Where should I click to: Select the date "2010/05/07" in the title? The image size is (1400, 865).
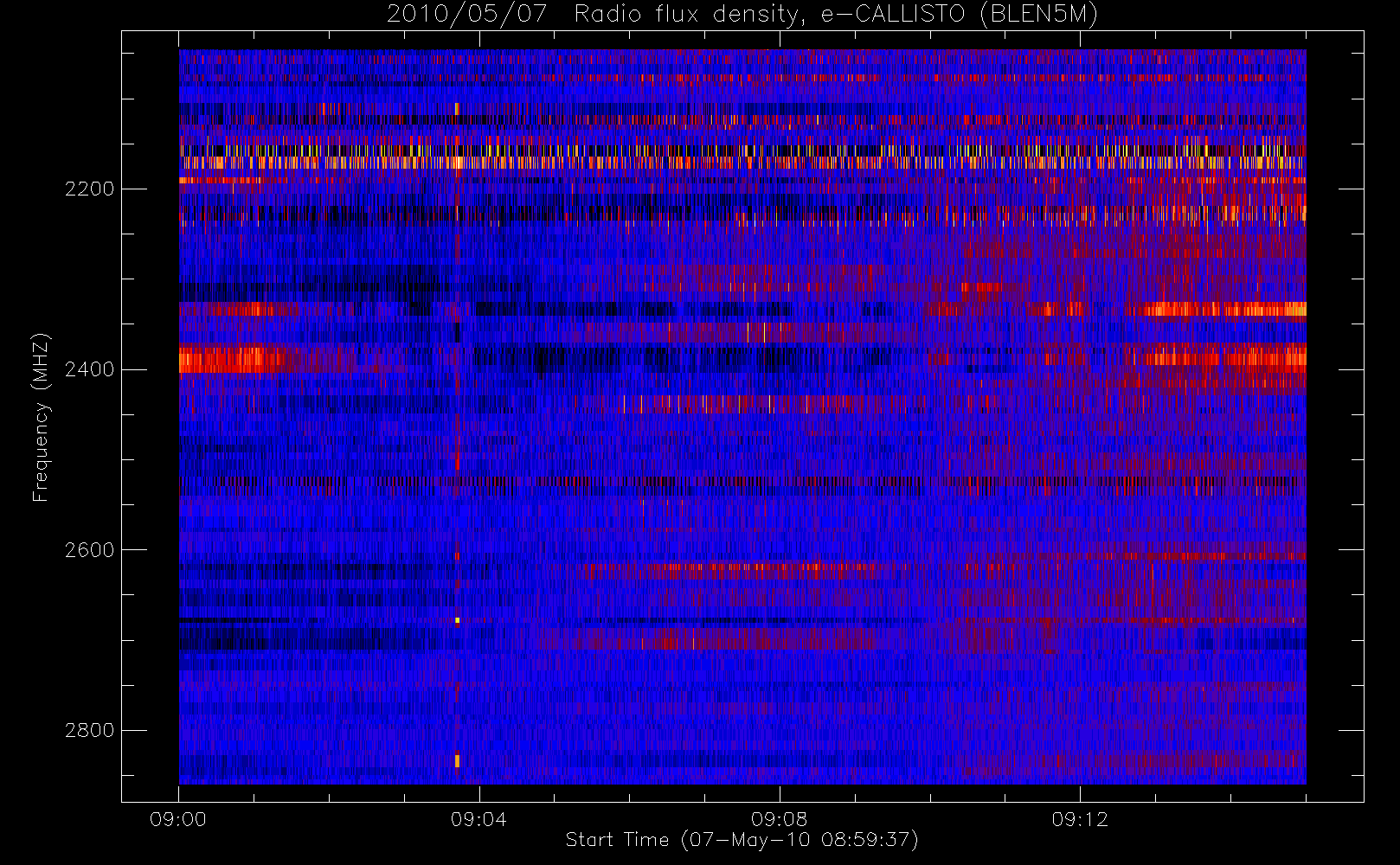(466, 15)
